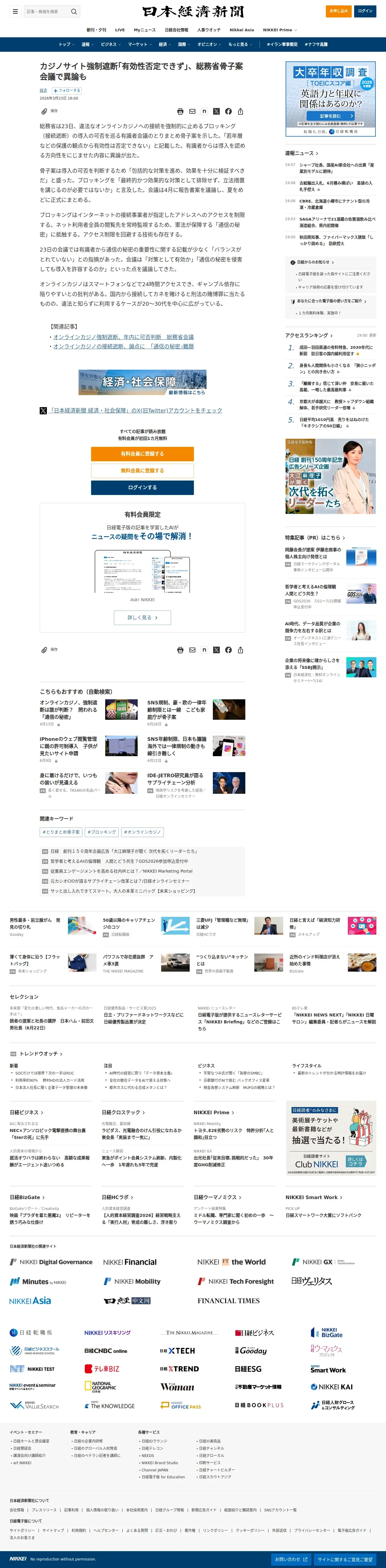Select the #とりまとめ骨子案 keyword tag
The image size is (386, 1568).
(61, 832)
